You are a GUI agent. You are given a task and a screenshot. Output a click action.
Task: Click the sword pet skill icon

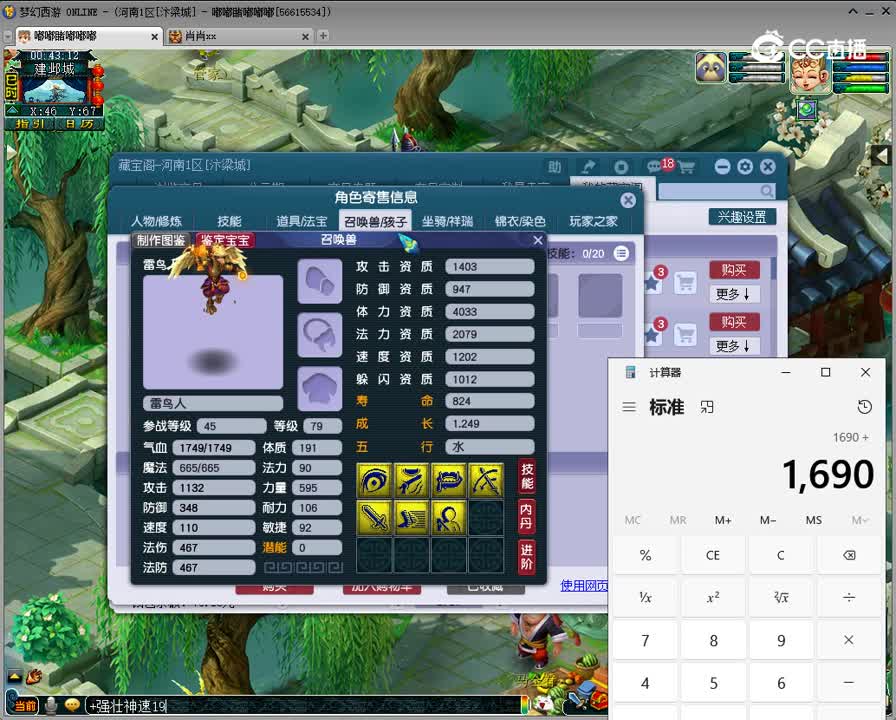[x=374, y=518]
